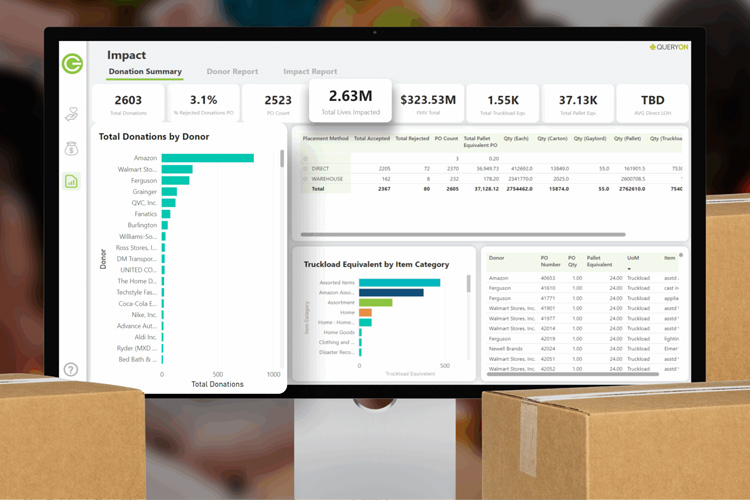Click the 36,949.73 pallet equivalent cell
The image size is (750, 500).
(x=487, y=168)
